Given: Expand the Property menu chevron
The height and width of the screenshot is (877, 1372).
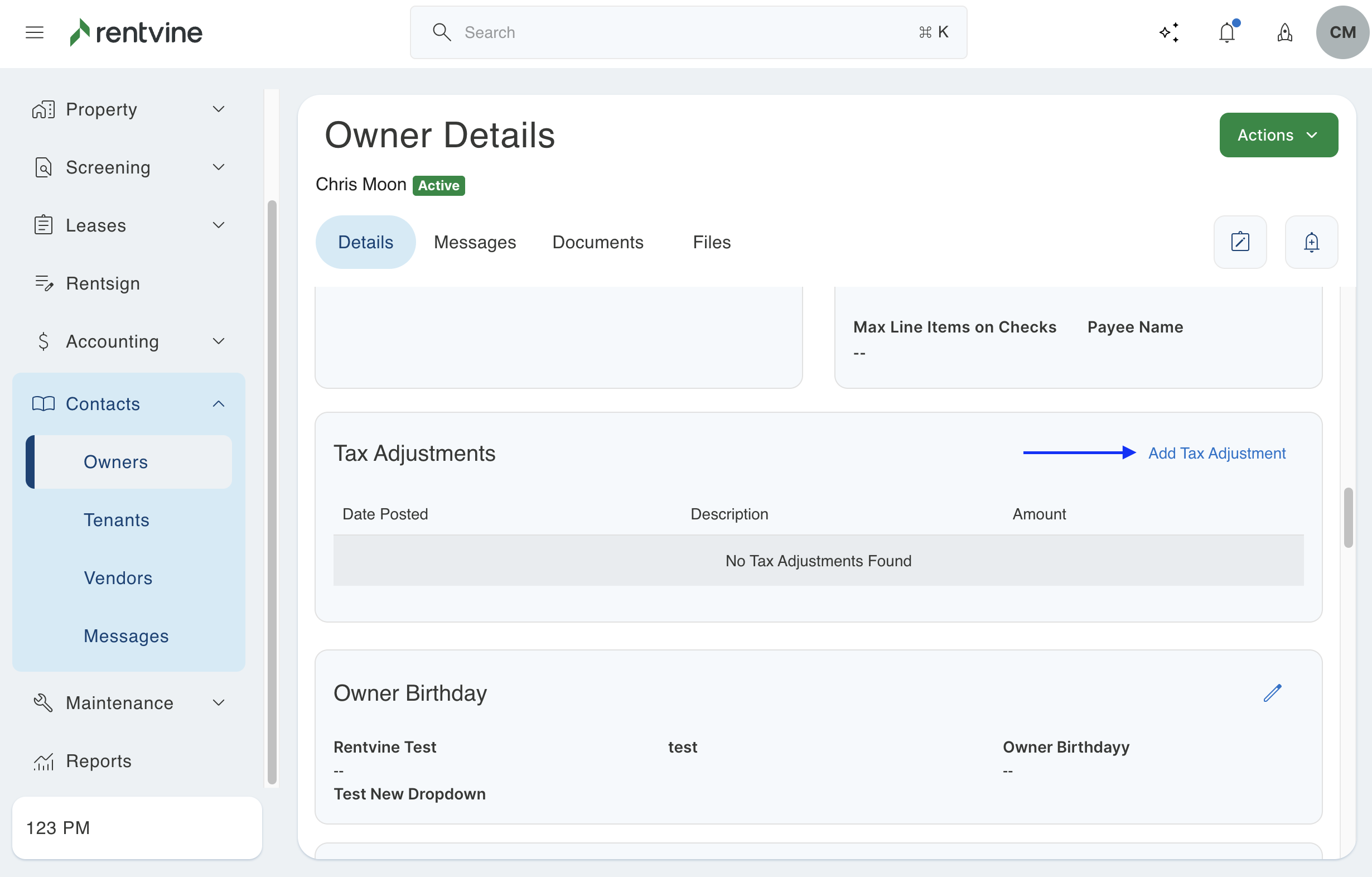Looking at the screenshot, I should tap(219, 109).
